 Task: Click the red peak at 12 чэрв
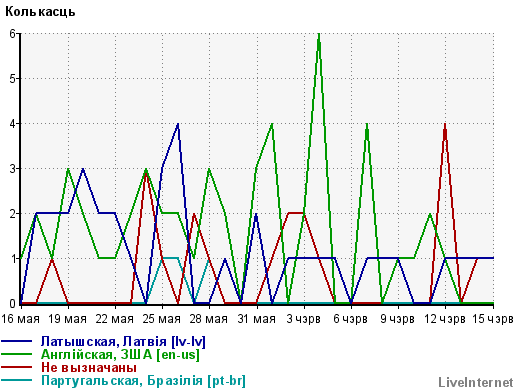coord(445,125)
